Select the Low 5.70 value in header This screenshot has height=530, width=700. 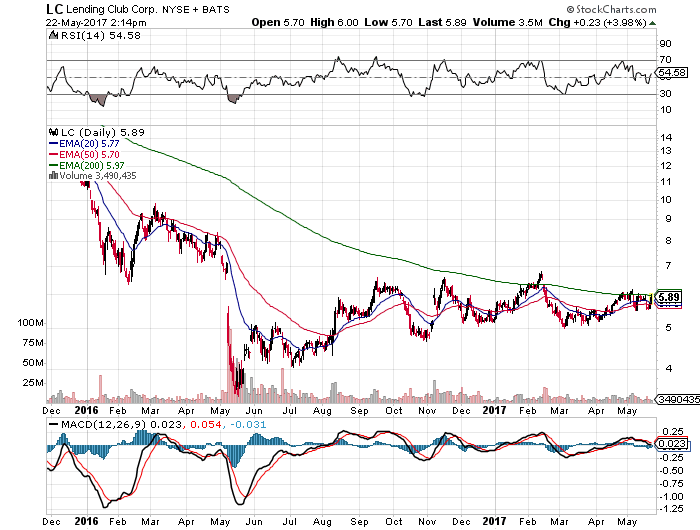(x=388, y=22)
